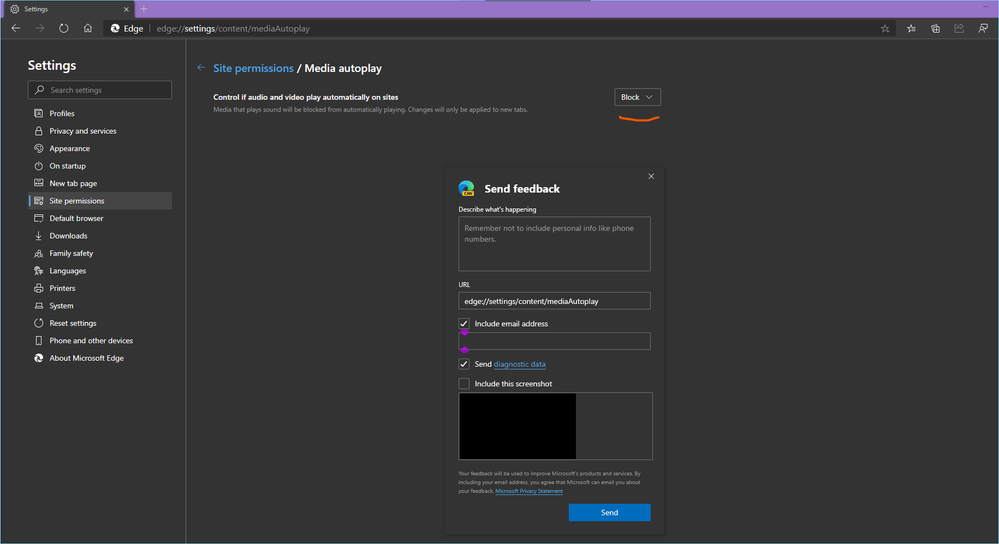This screenshot has width=999, height=544.
Task: Open the feedback person icon in toolbar
Action: tap(983, 28)
